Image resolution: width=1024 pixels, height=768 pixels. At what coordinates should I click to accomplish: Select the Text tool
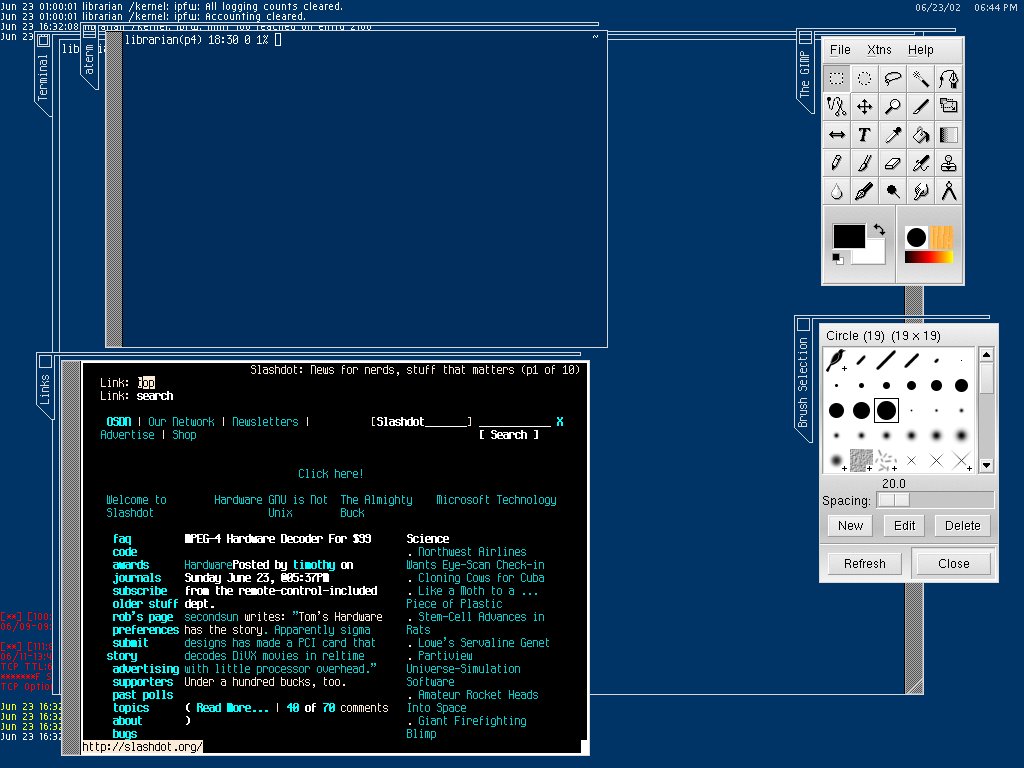865,135
